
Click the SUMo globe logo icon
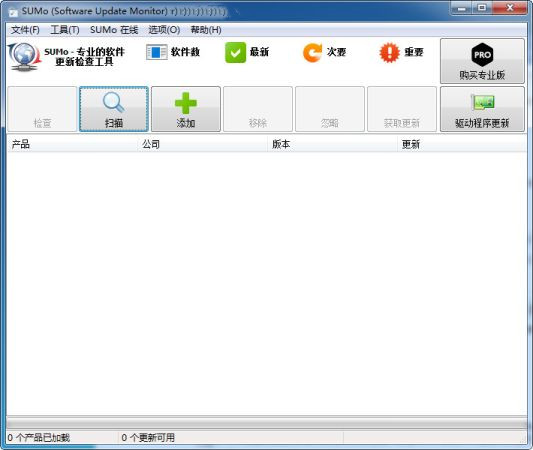coord(24,57)
